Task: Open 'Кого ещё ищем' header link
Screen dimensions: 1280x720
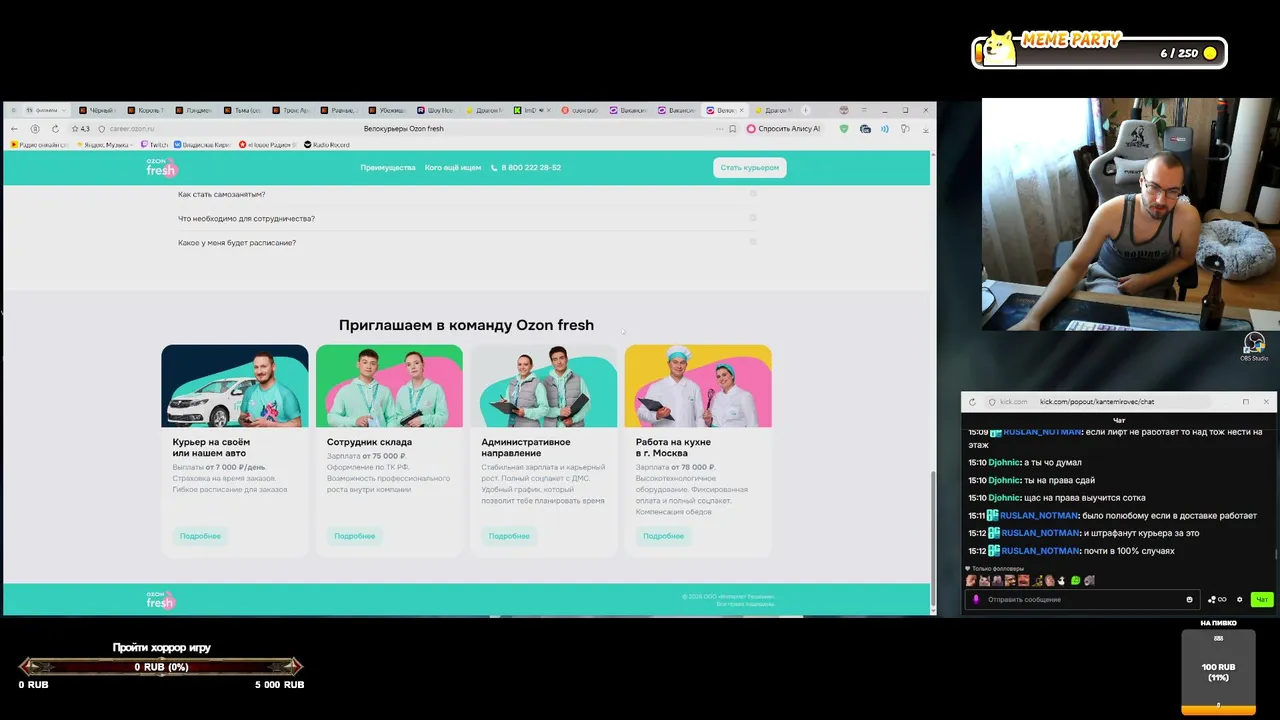Action: pos(453,168)
